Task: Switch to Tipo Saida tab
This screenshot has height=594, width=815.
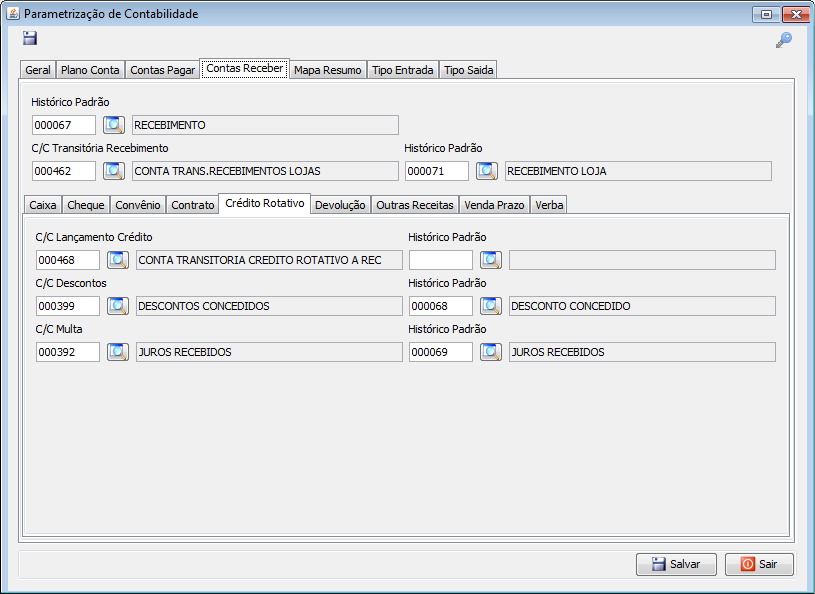Action: click(468, 70)
